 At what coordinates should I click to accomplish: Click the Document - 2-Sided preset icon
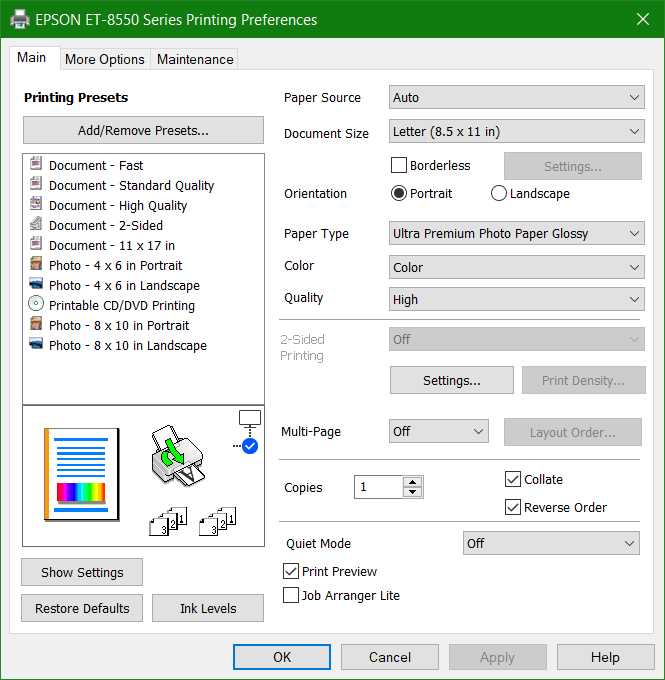click(36, 224)
